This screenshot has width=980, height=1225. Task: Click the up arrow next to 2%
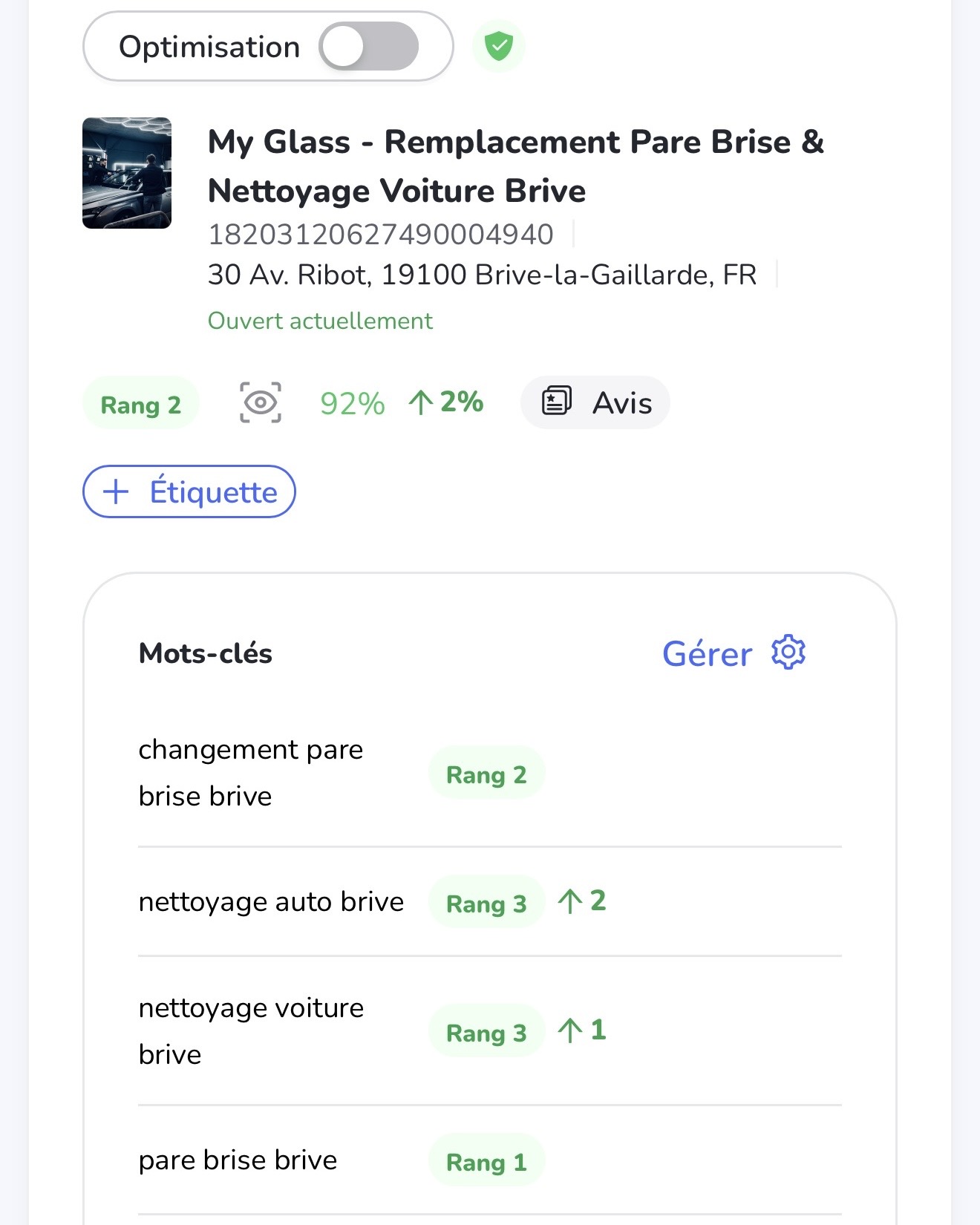421,403
